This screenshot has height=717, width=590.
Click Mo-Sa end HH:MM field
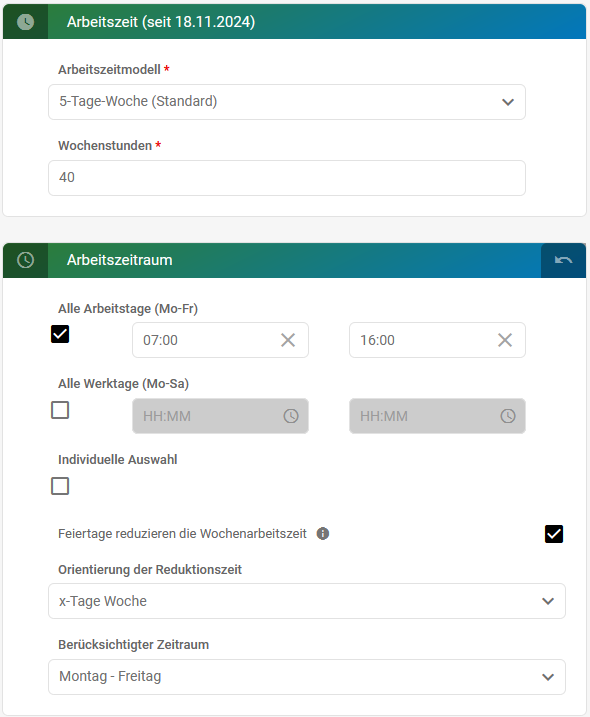point(437,416)
